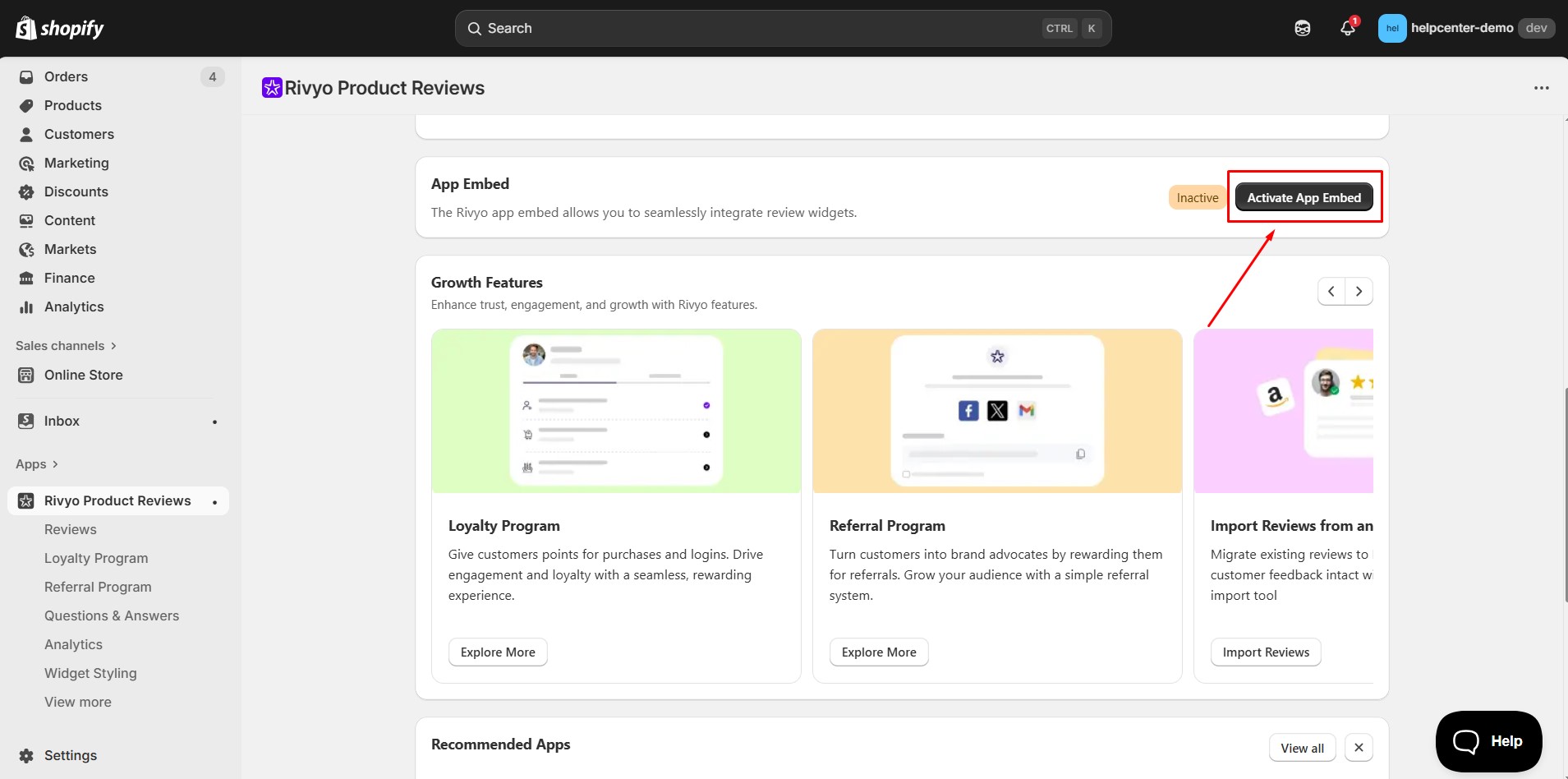Expand the Sales channels section
The width and height of the screenshot is (1568, 779).
click(x=113, y=345)
